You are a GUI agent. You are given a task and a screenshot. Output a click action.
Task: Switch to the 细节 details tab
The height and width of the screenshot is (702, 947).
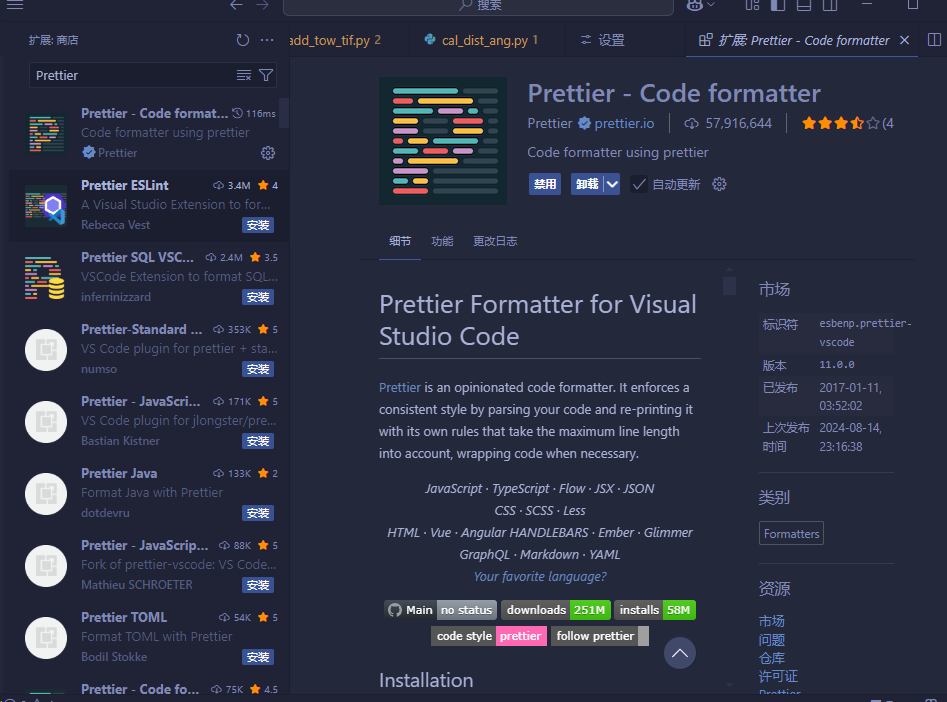click(x=400, y=241)
